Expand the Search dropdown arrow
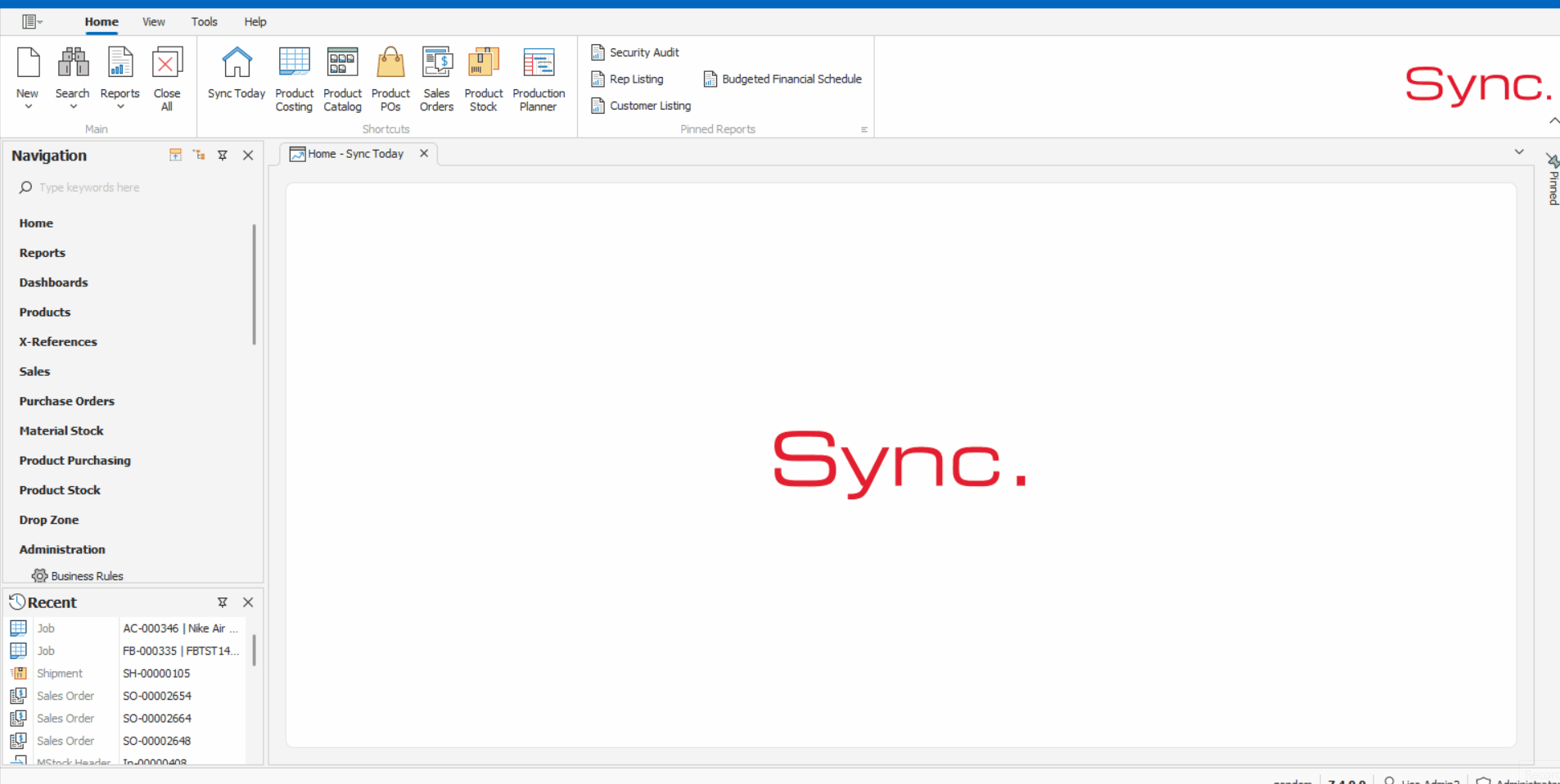Image resolution: width=1560 pixels, height=784 pixels. coord(73,106)
